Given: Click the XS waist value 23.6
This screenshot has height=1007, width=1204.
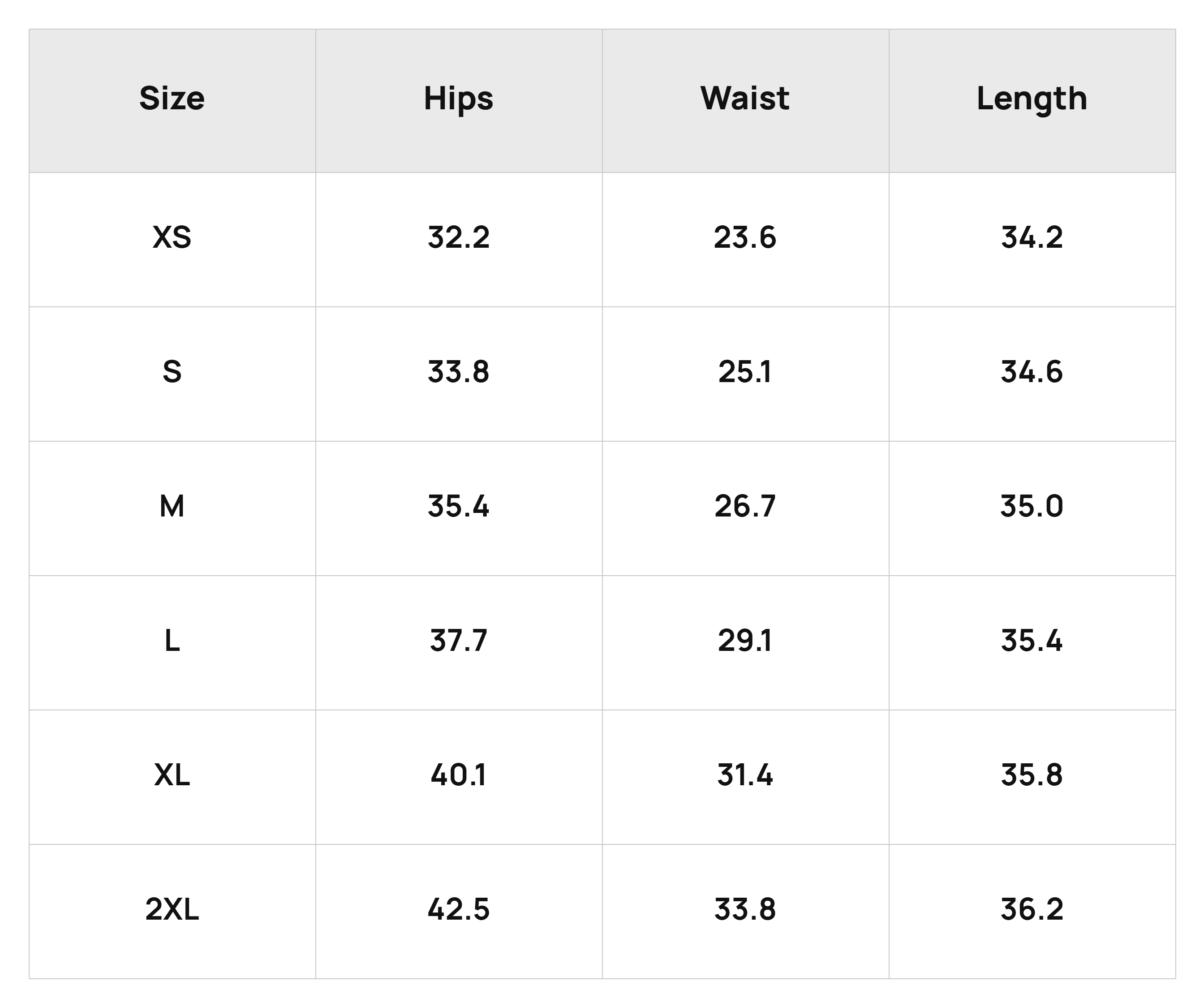Looking at the screenshot, I should [745, 237].
